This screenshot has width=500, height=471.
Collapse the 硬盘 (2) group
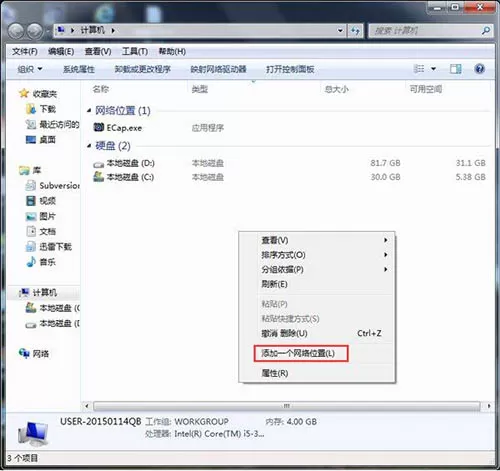click(89, 146)
